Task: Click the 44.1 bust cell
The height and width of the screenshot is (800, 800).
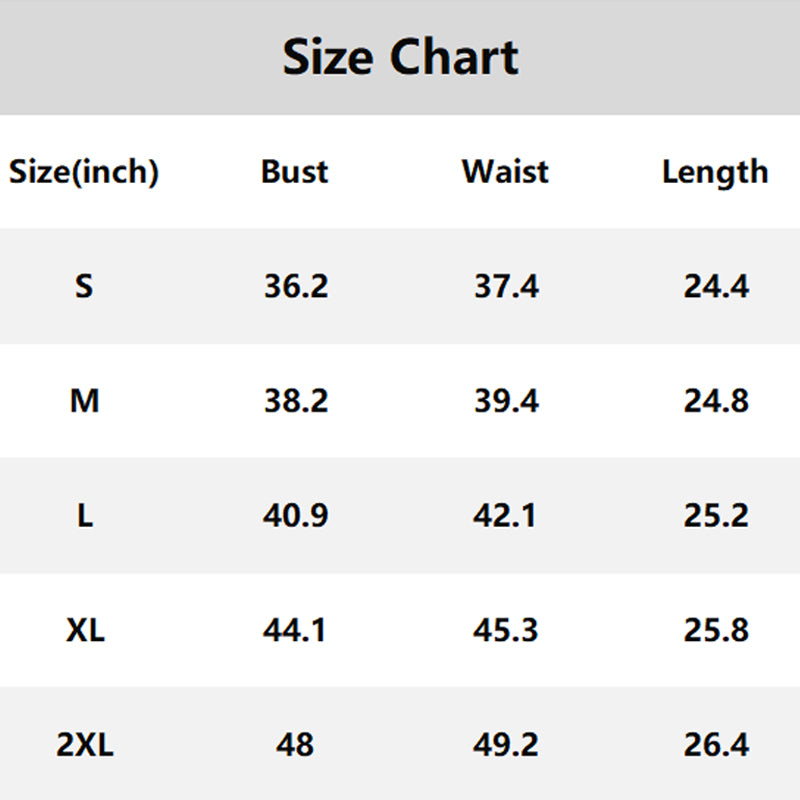Action: pos(295,631)
